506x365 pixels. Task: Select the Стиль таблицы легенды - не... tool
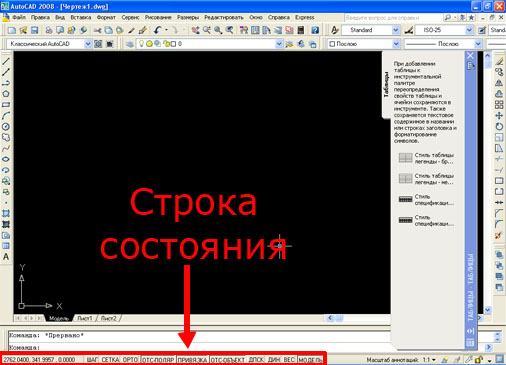tap(427, 179)
